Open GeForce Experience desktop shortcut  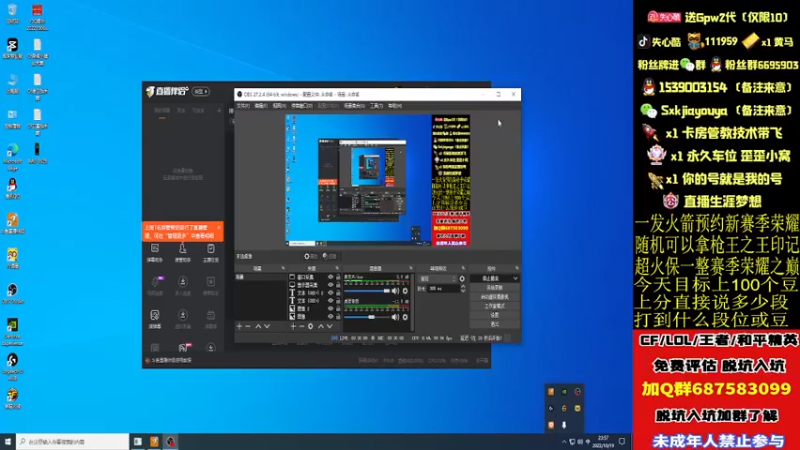click(x=12, y=331)
